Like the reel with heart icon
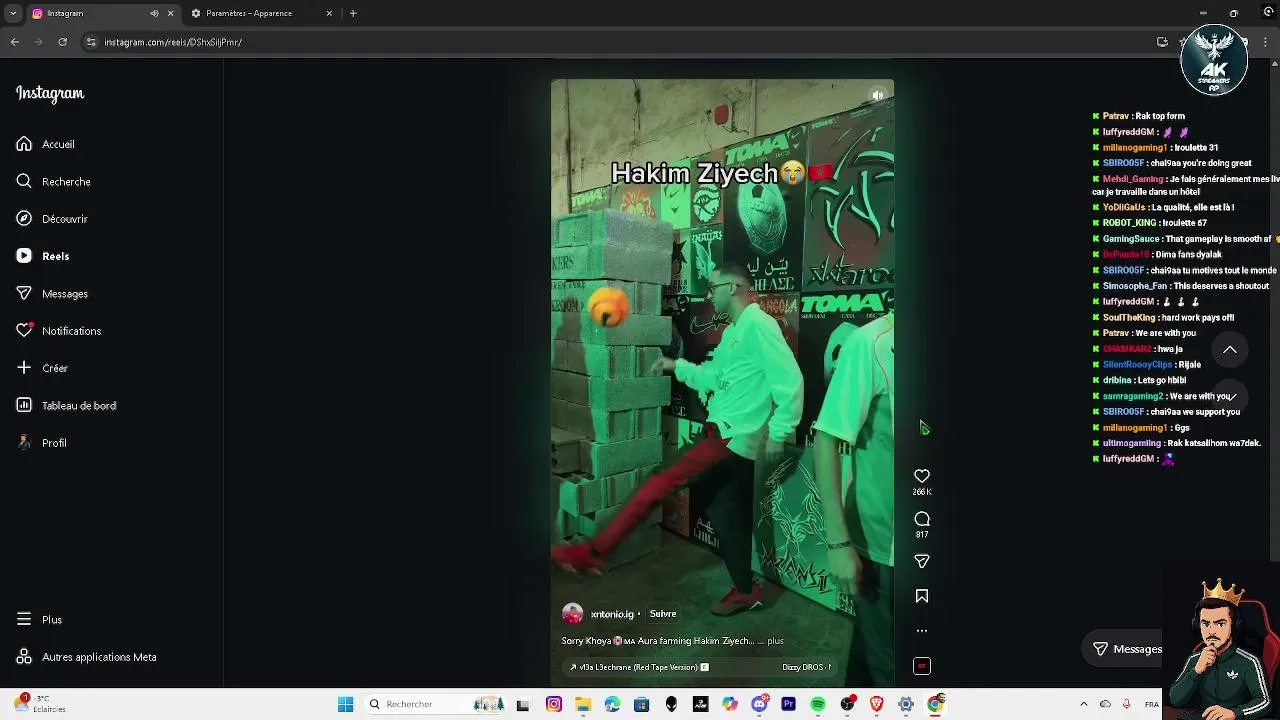1280x720 pixels. [922, 476]
